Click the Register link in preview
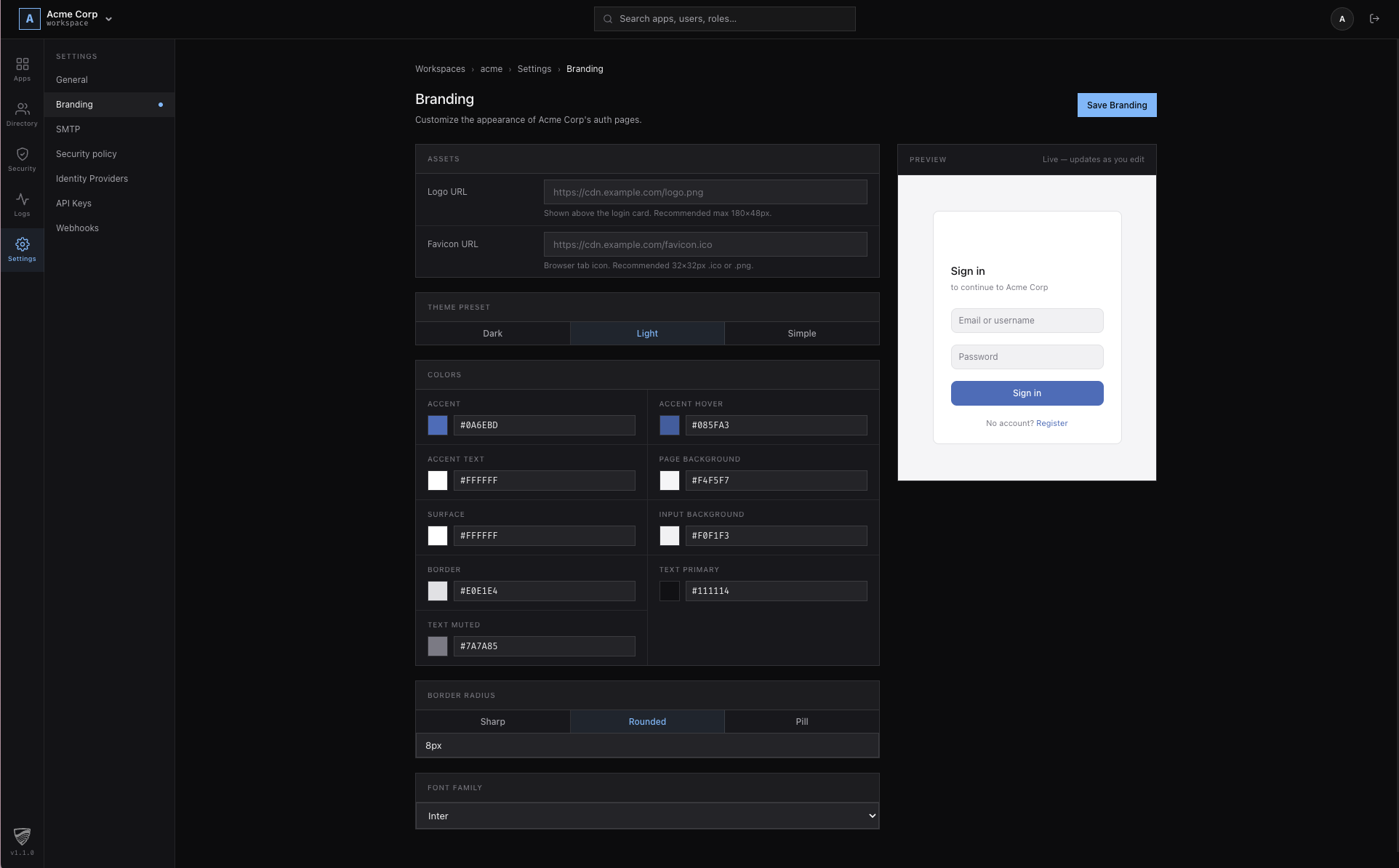This screenshot has width=1399, height=868. [x=1051, y=424]
